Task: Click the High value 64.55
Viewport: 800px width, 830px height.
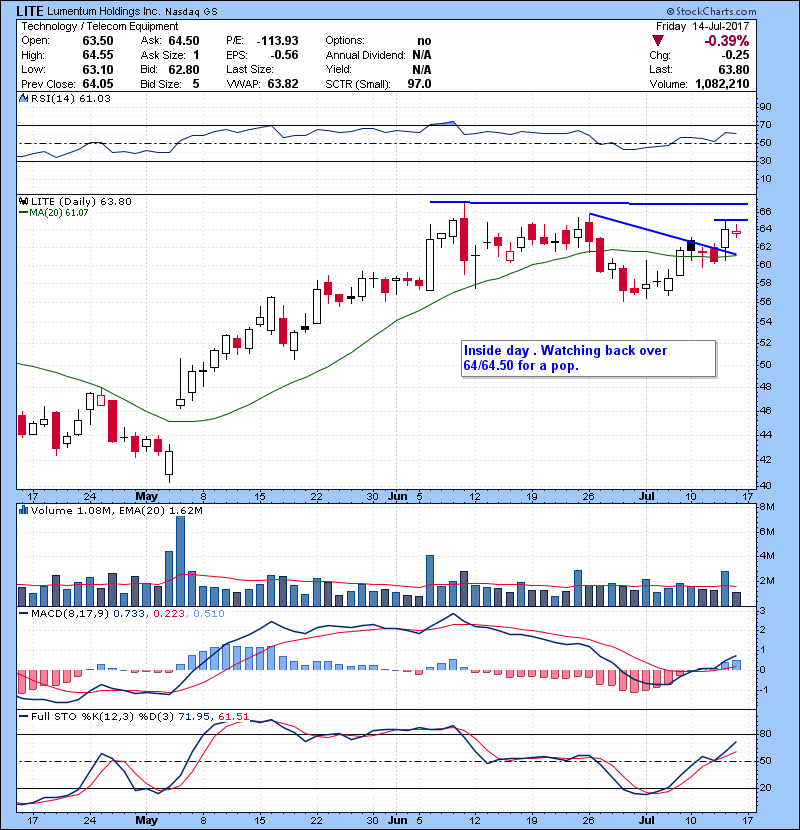Action: [x=97, y=55]
